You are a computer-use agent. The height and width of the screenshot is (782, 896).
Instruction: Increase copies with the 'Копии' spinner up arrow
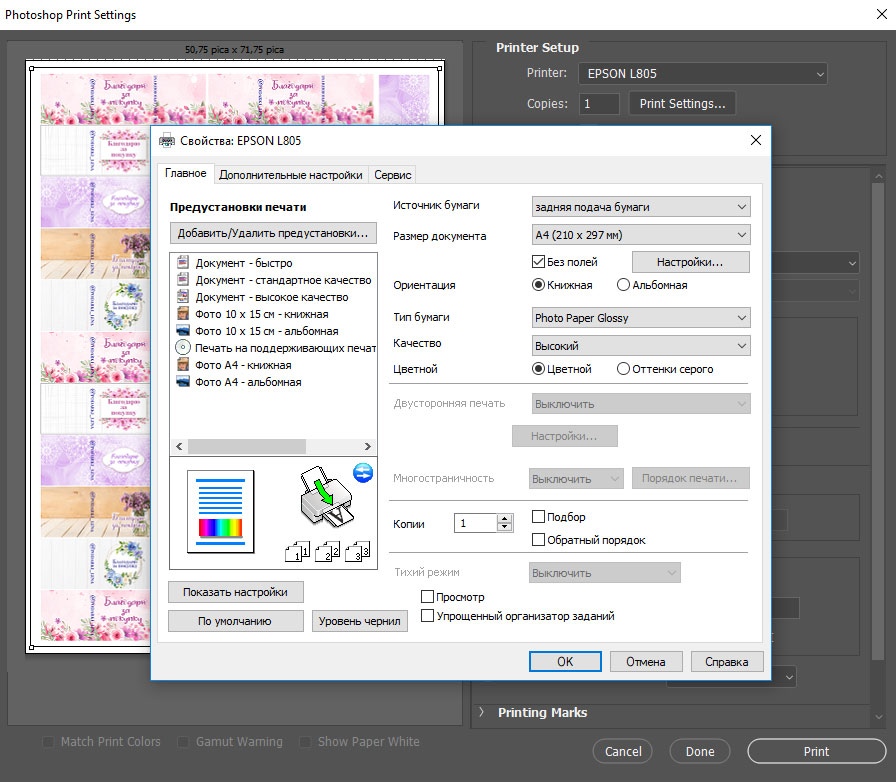505,518
